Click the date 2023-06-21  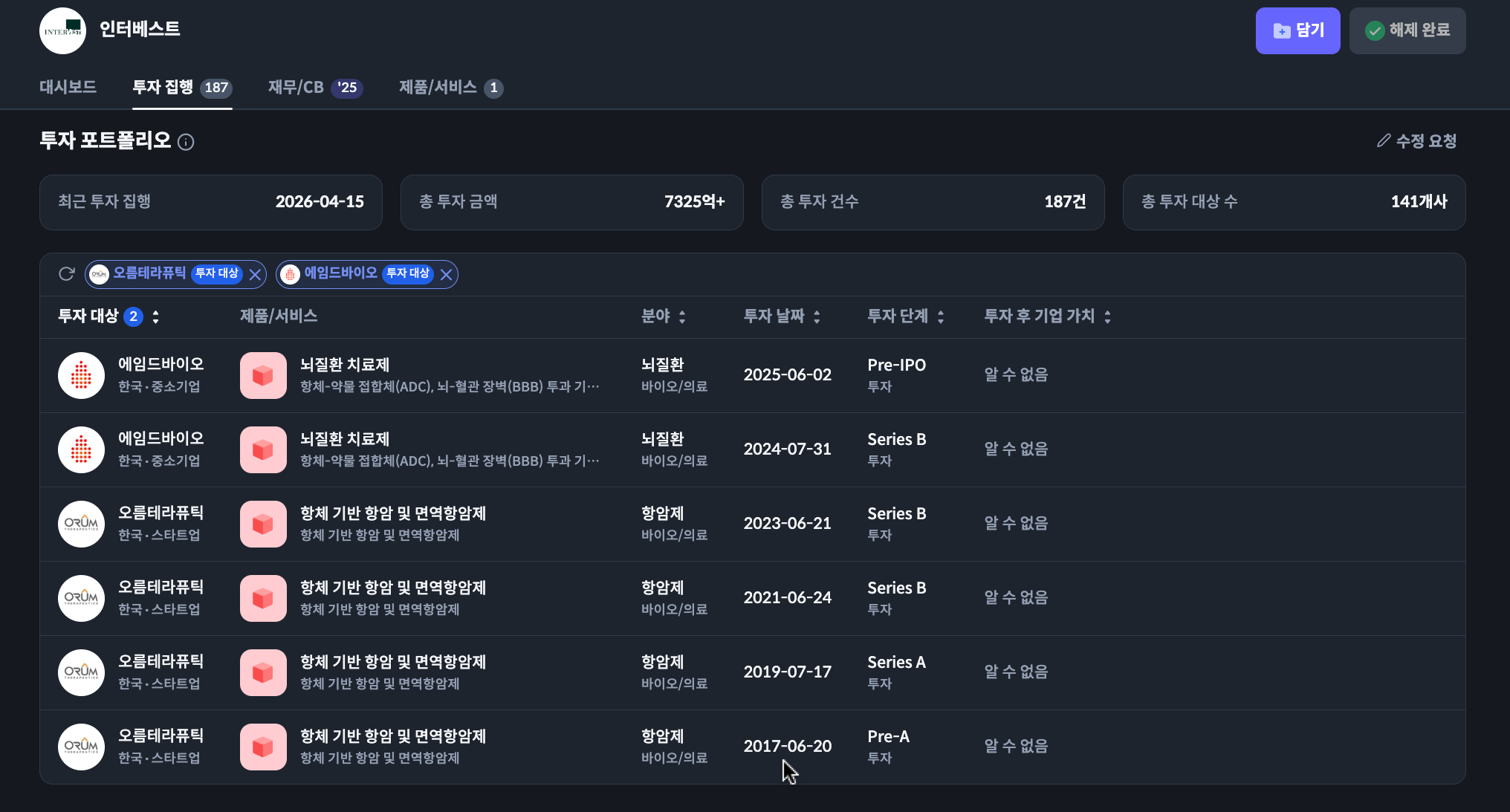pos(788,524)
